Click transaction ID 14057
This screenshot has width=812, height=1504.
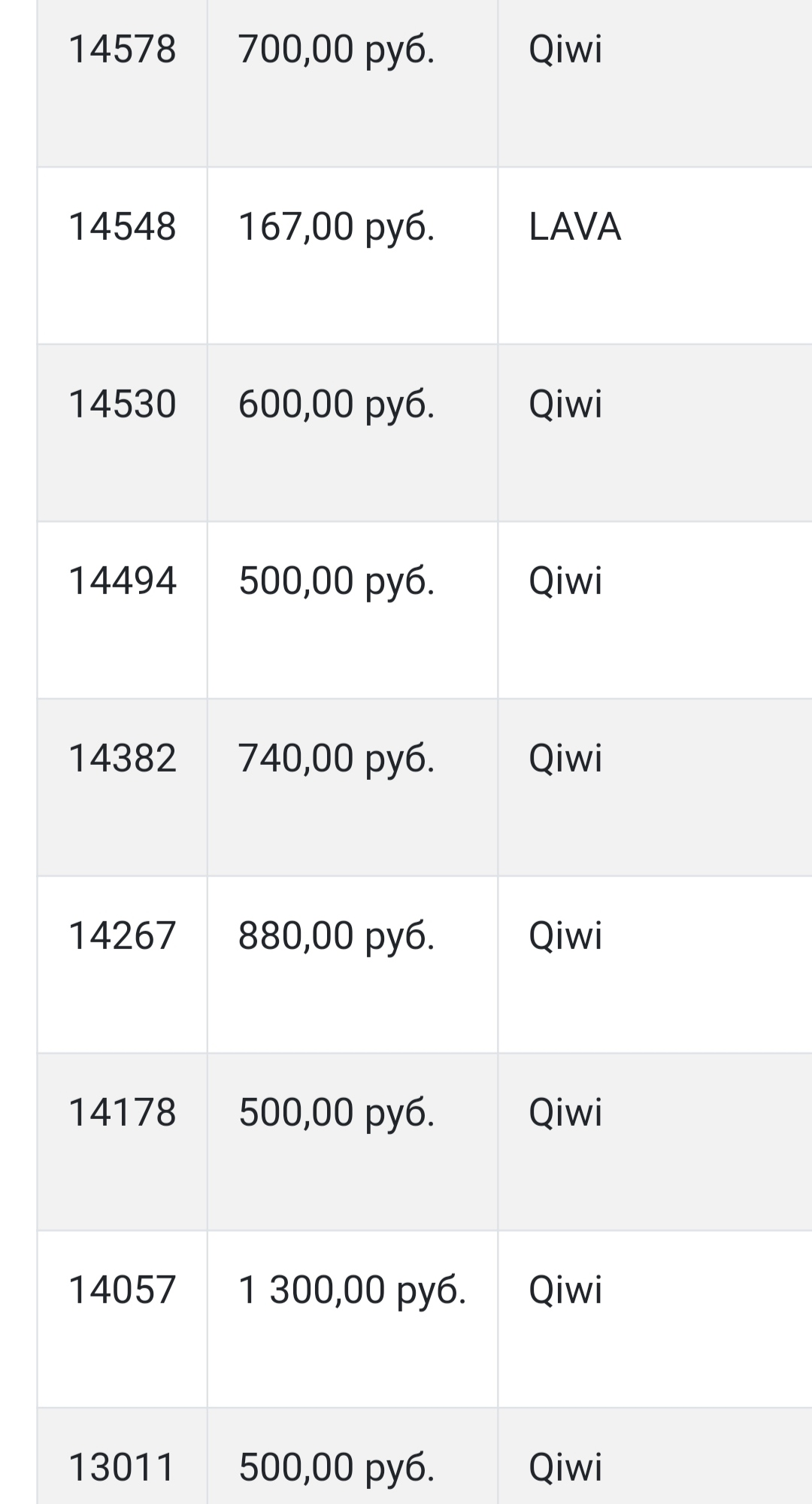pyautogui.click(x=122, y=1290)
